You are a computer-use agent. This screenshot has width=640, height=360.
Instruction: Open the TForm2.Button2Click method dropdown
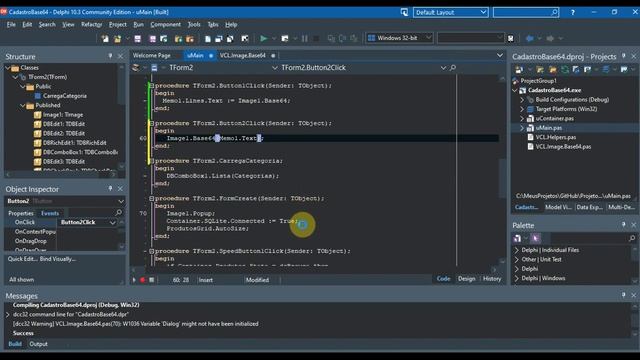[443, 68]
